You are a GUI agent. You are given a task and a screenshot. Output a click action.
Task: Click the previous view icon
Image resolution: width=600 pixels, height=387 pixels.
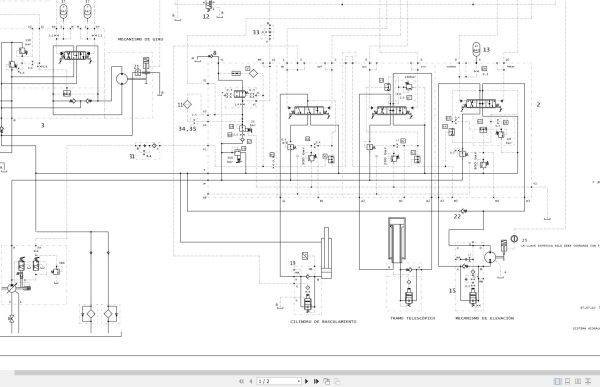click(x=326, y=381)
